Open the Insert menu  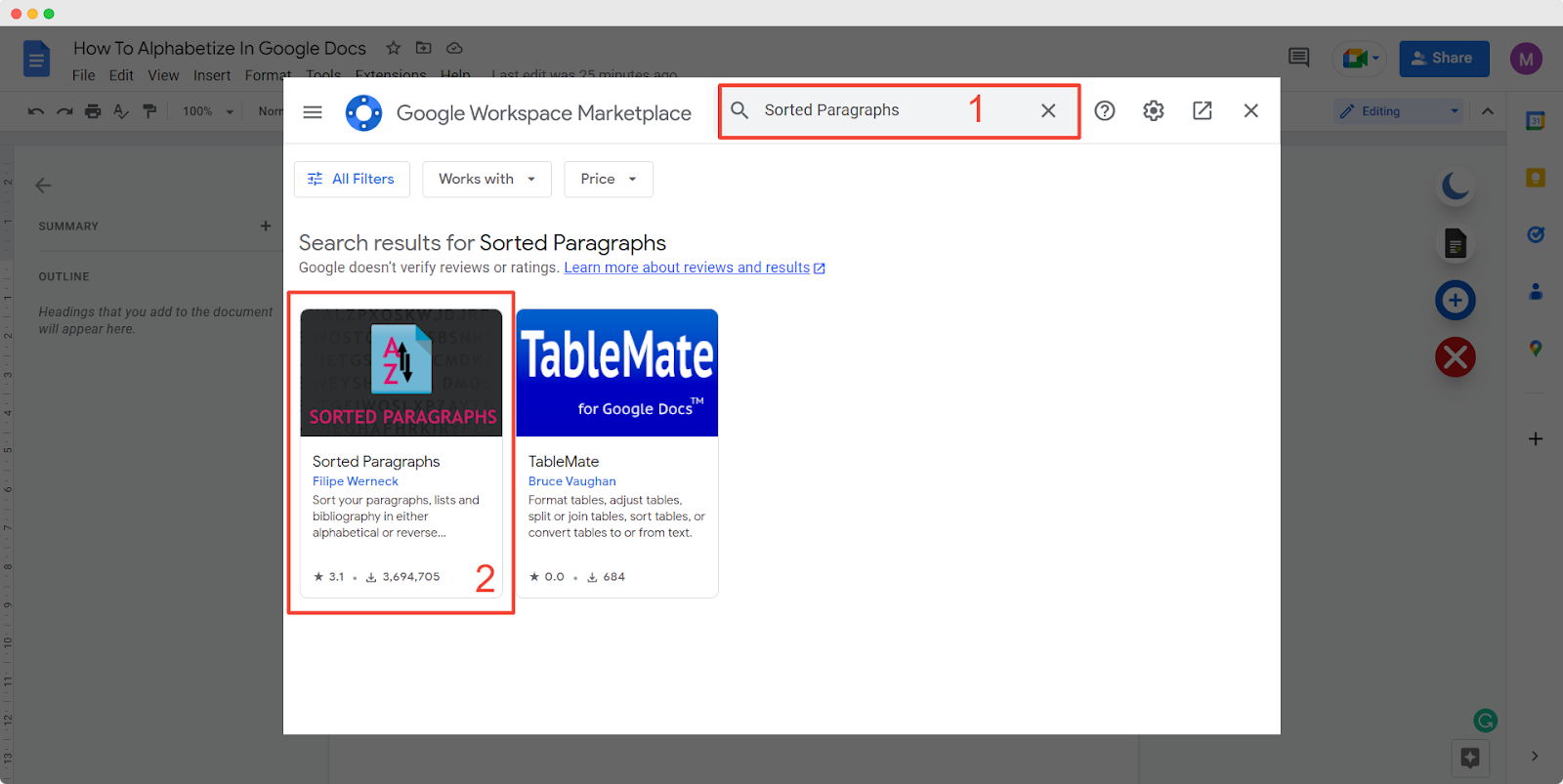[212, 75]
